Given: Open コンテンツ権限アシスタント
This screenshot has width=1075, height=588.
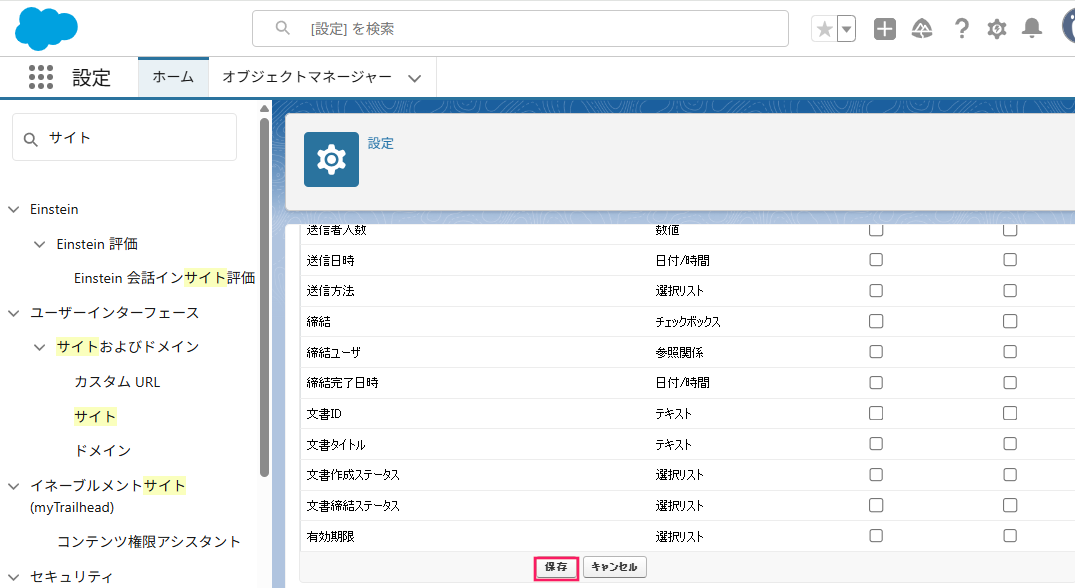Looking at the screenshot, I should point(149,541).
